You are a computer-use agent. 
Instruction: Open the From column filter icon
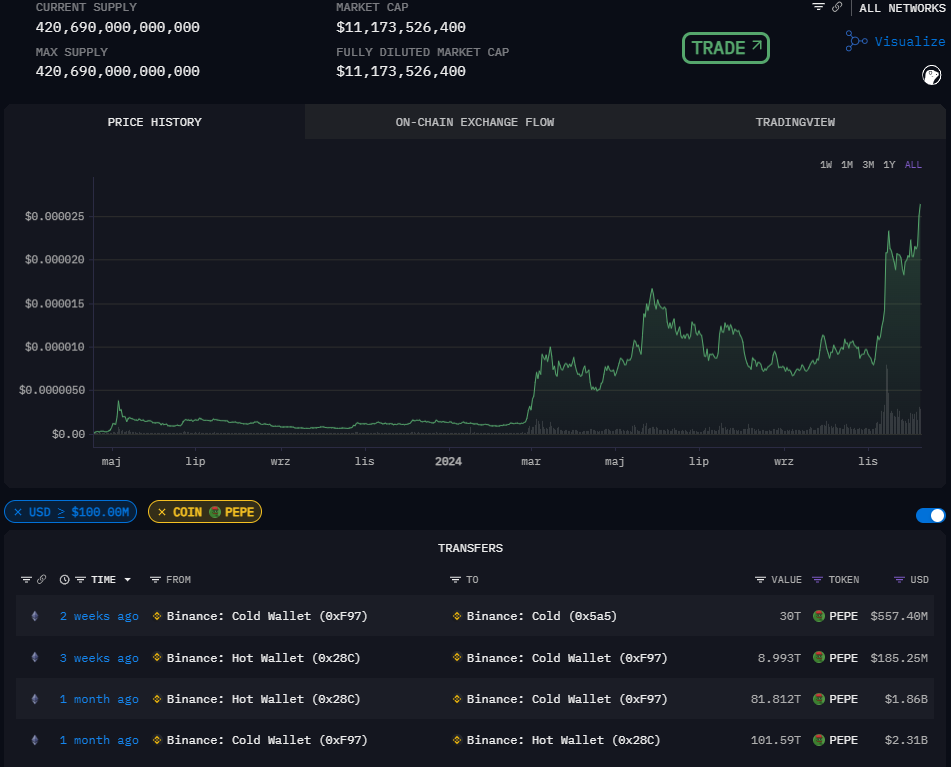tap(155, 580)
